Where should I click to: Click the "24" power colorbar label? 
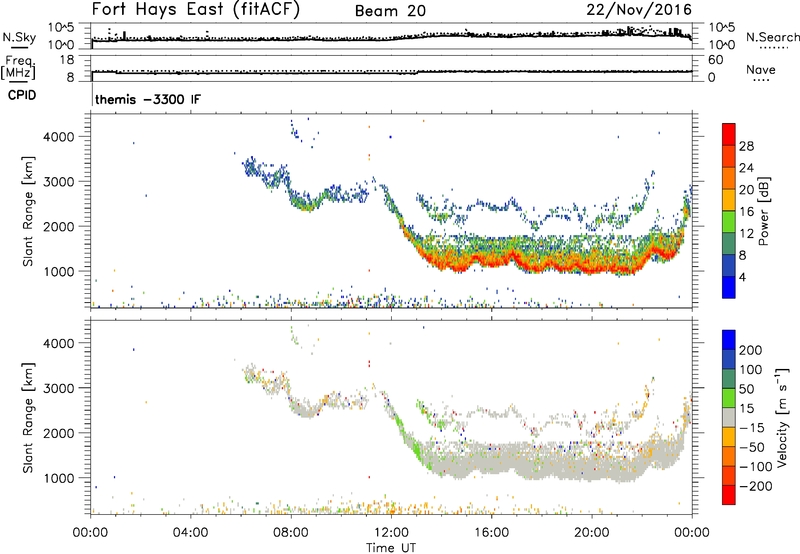click(x=746, y=168)
